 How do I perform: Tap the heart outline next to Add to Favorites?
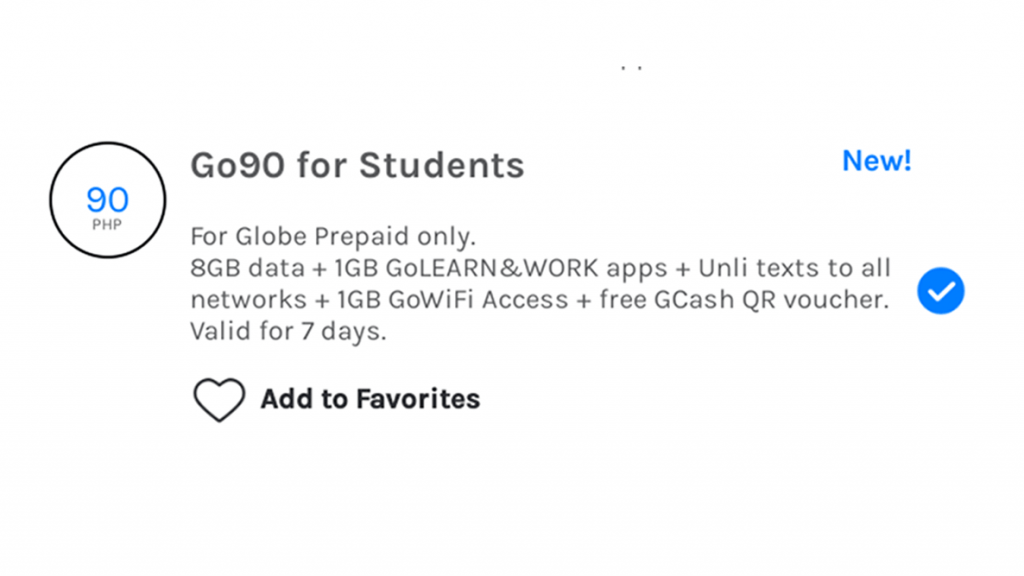tap(219, 398)
